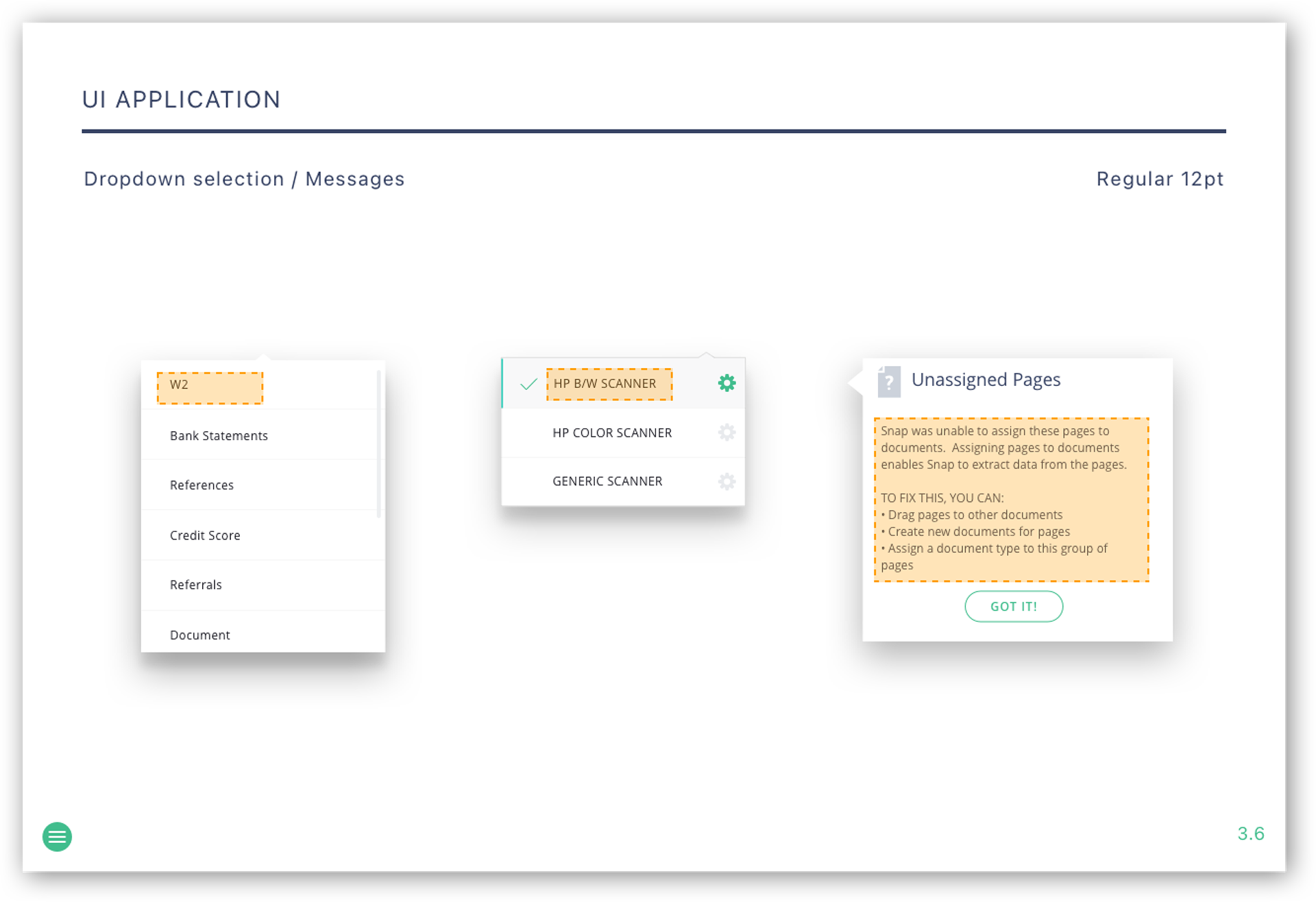
Task: Open settings gear for HP B/W Scanner
Action: [x=727, y=383]
